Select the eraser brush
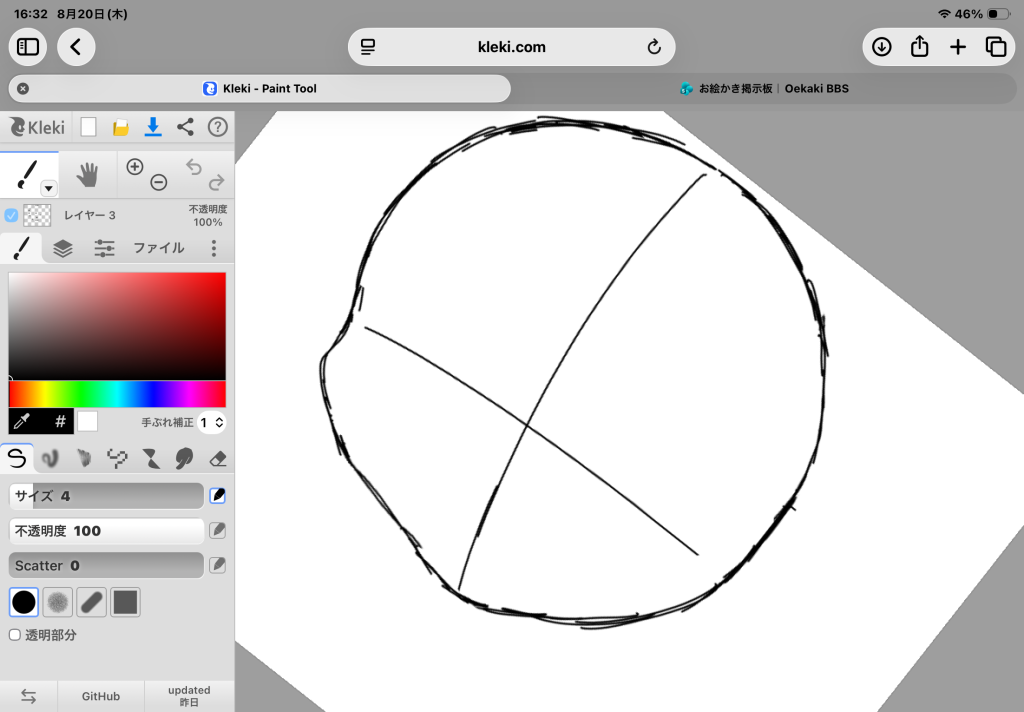1024x712 pixels. 217,459
